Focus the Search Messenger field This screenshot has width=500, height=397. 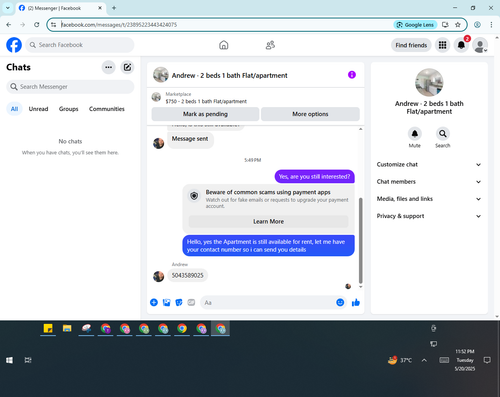tap(70, 87)
